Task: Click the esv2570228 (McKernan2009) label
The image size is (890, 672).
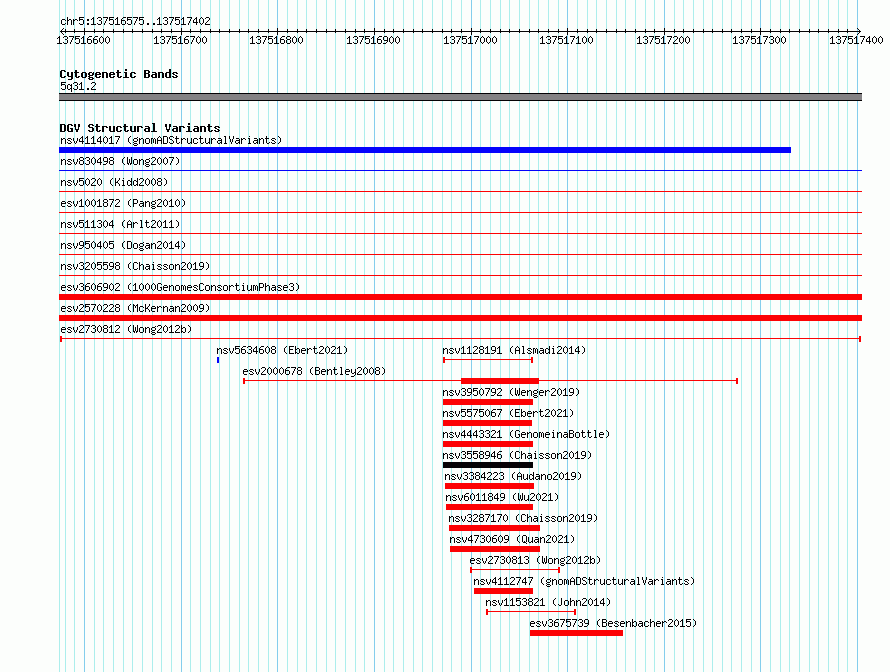Action: pos(135,308)
